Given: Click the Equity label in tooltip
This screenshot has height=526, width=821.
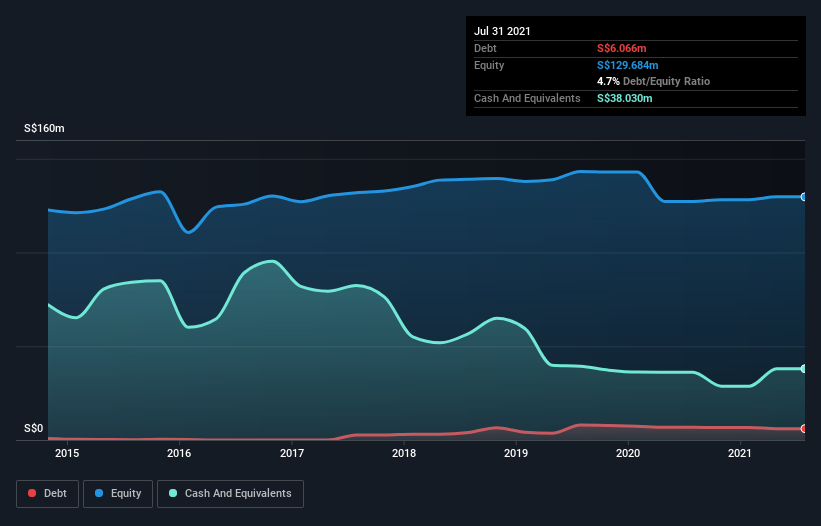Looking at the screenshot, I should [x=489, y=65].
